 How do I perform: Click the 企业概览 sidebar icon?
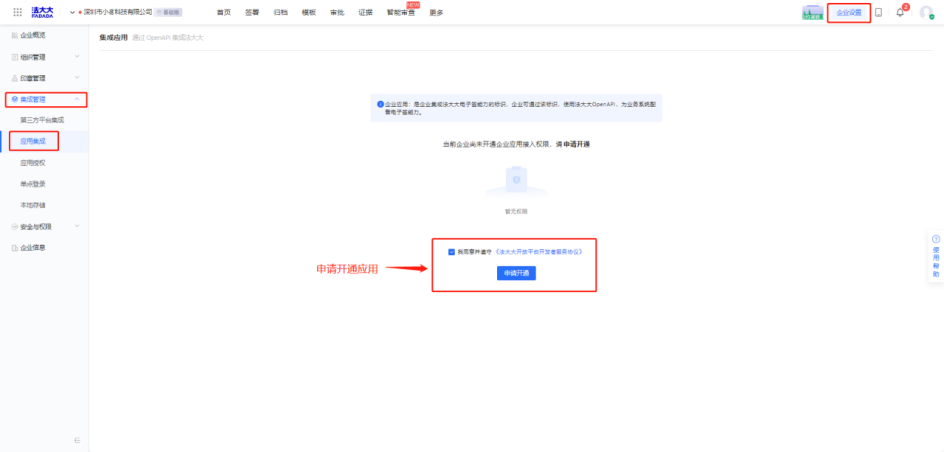(x=15, y=36)
